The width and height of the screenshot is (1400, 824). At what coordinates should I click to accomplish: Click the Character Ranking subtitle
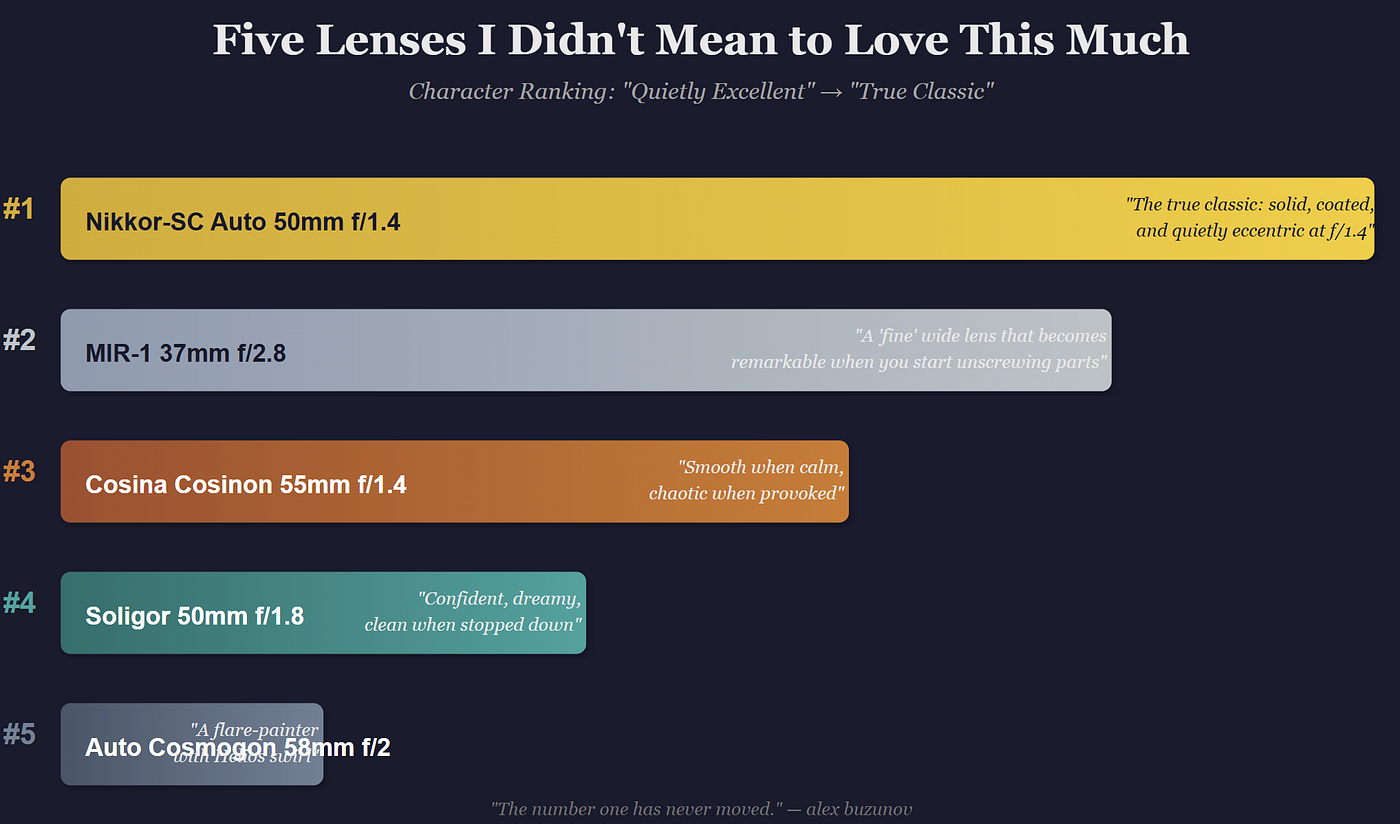coord(700,91)
